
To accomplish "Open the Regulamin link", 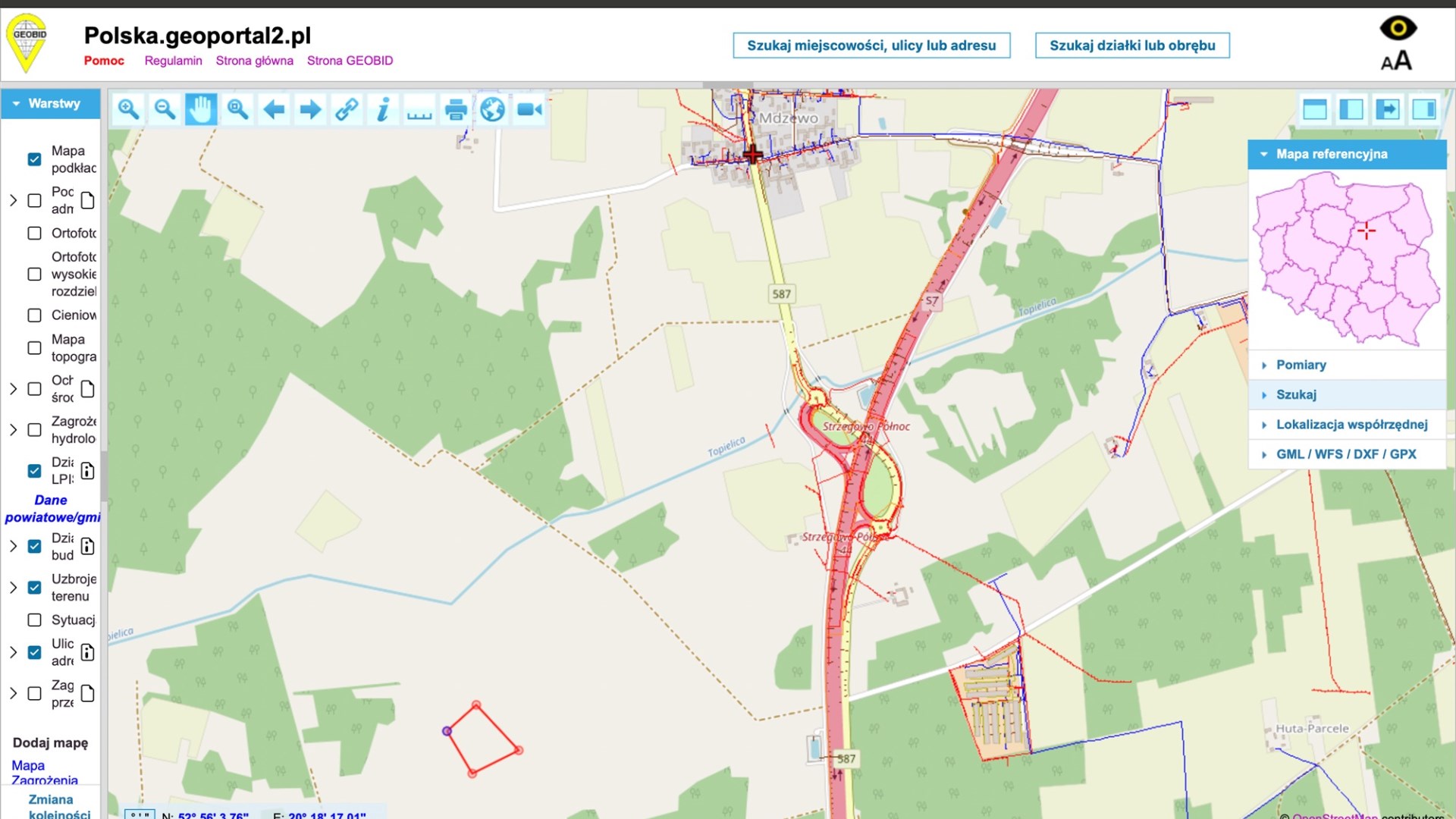I will pos(173,61).
